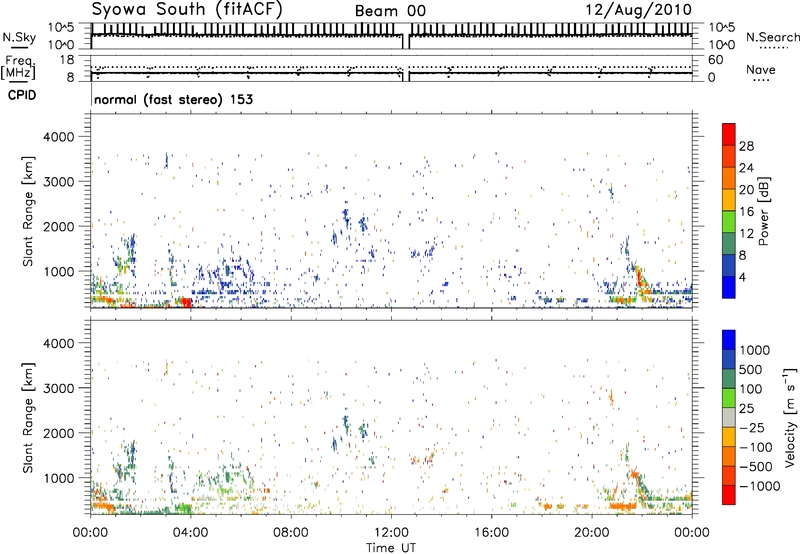Click the "18" tick on the frequency axis
800x554 pixels.
click(67, 60)
